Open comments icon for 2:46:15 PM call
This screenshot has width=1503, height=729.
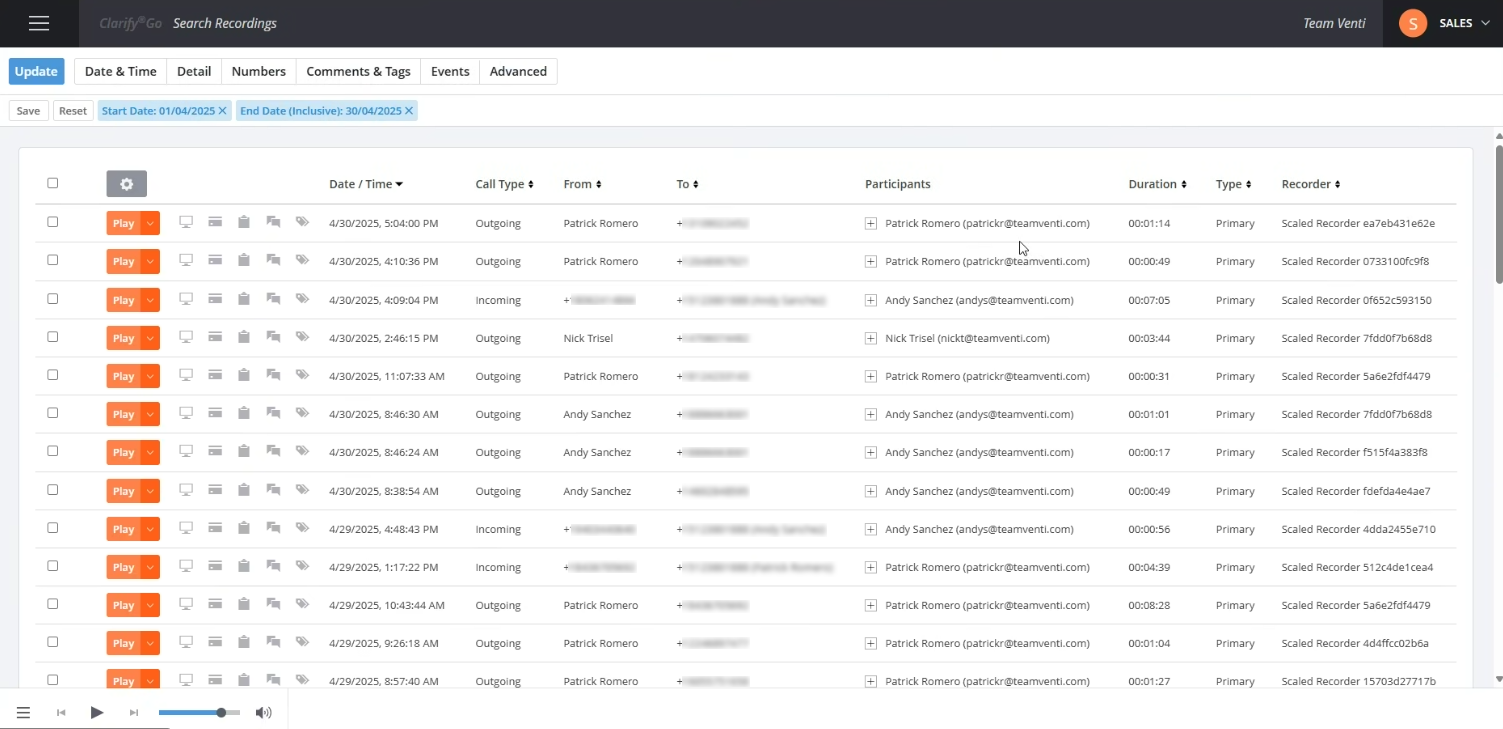273,337
